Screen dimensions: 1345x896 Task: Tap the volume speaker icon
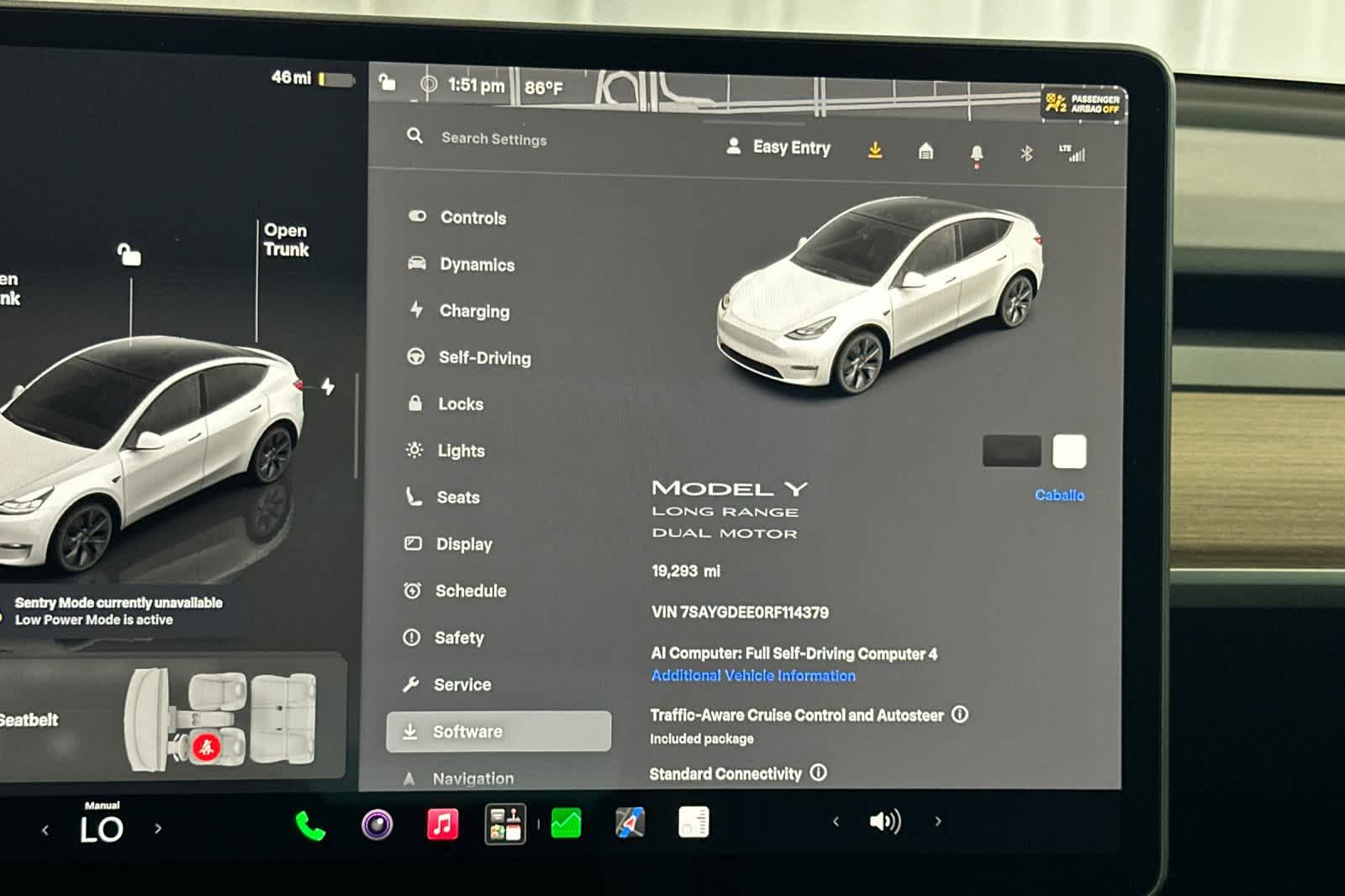pos(885,821)
